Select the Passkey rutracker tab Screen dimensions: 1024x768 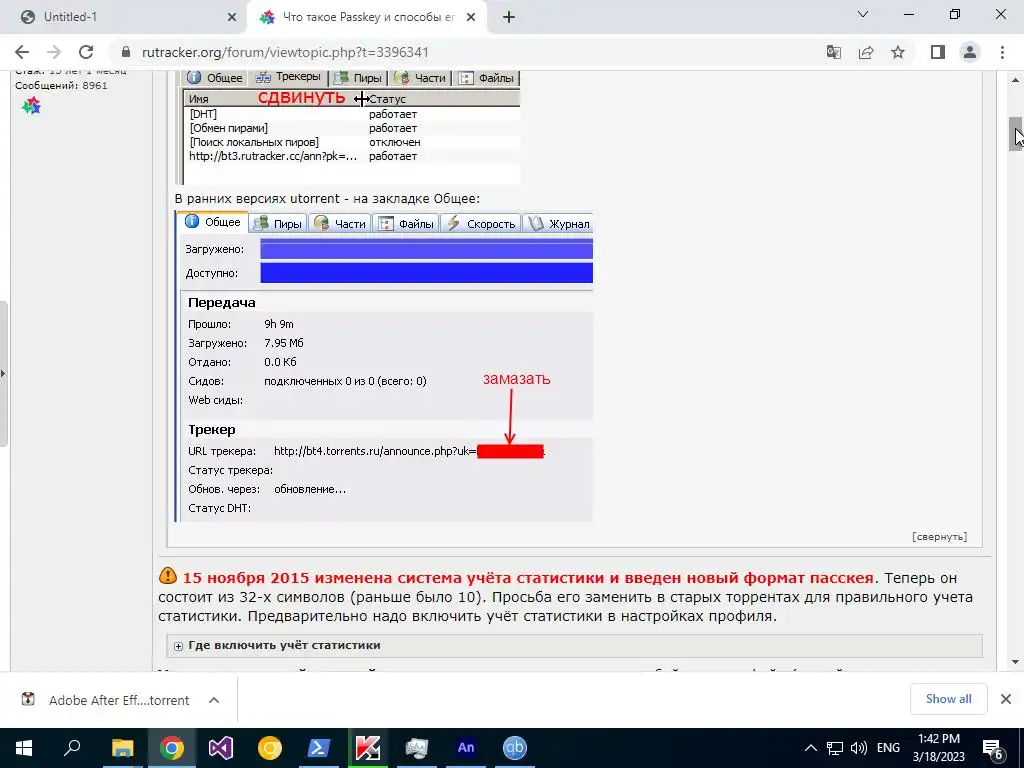pos(368,17)
